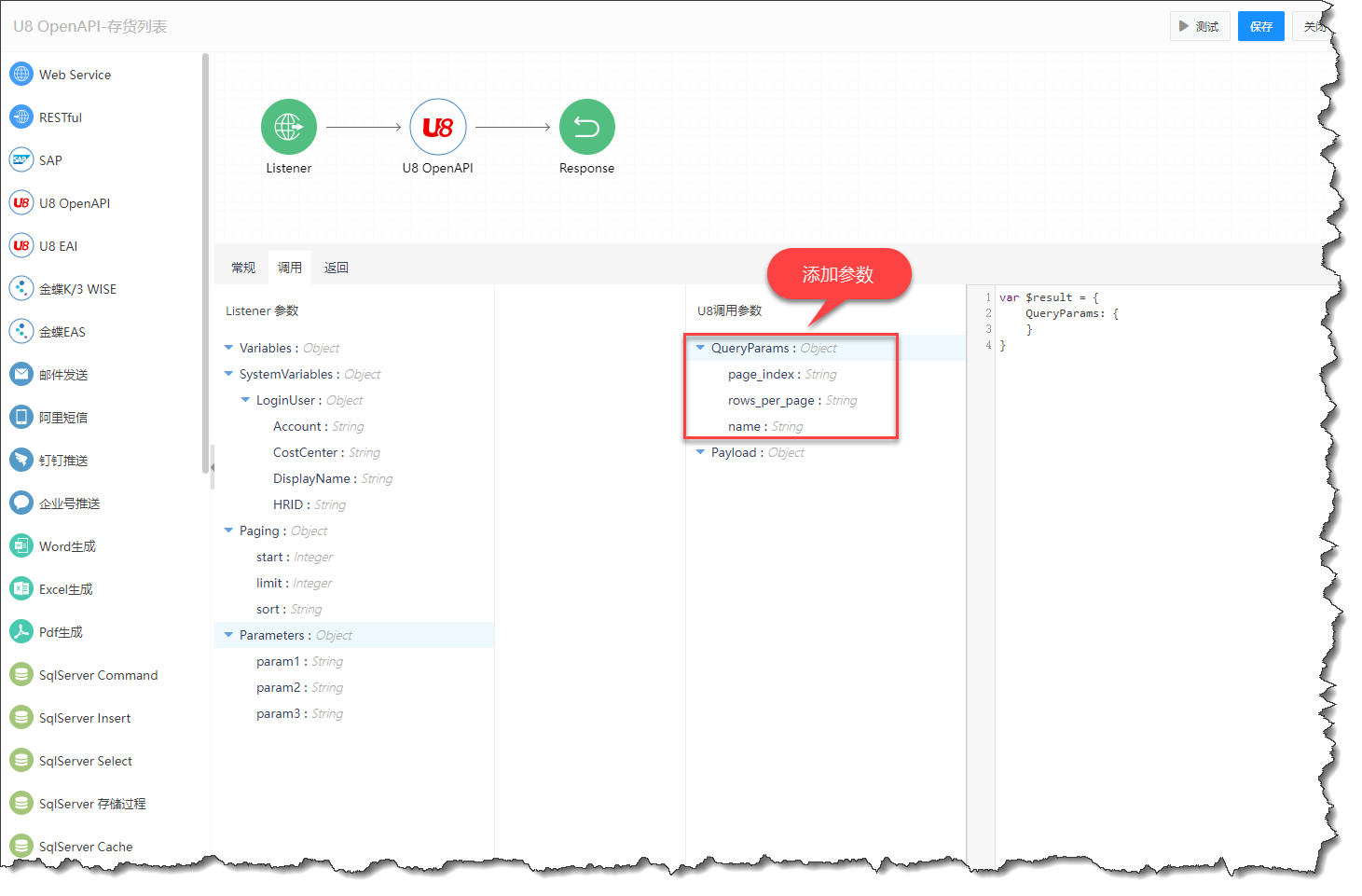Choose the SAP connector icon

pos(21,159)
